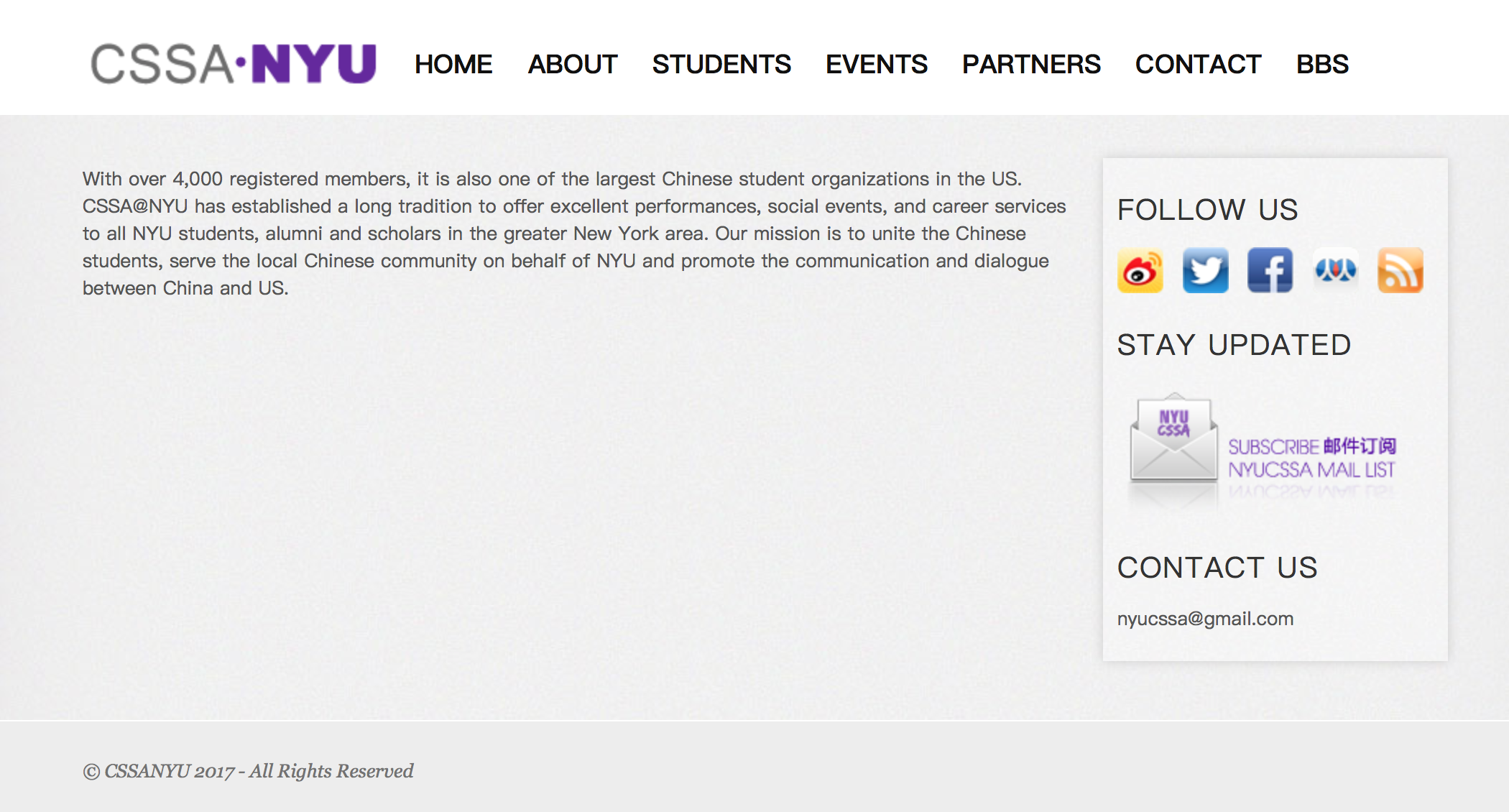Open the Facebook icon link
This screenshot has width=1509, height=812.
point(1270,270)
